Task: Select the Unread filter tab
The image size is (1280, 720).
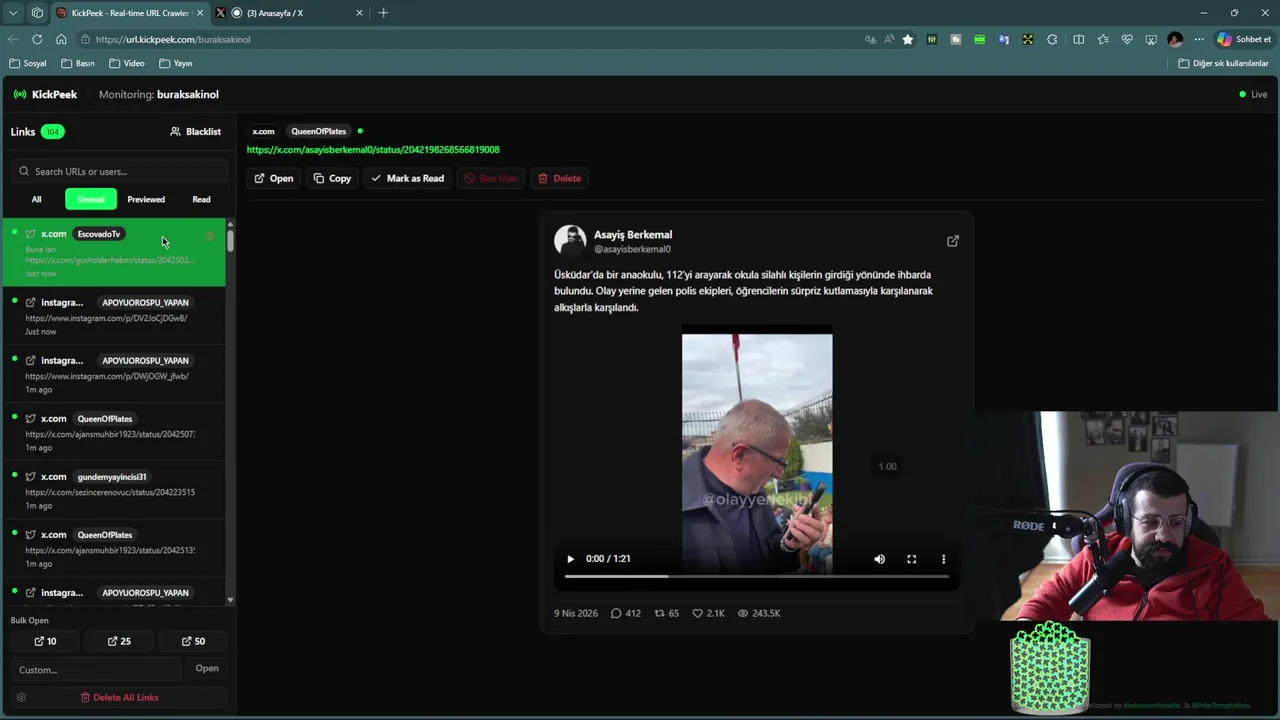Action: tap(91, 199)
